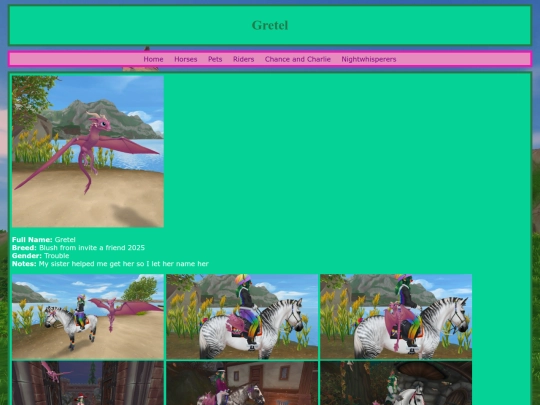
Task: Click the Full Name: Gretel line
Action: [x=44, y=240]
